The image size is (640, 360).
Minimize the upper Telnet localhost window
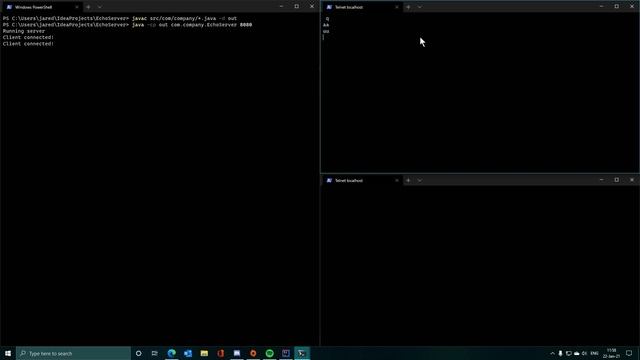click(601, 7)
